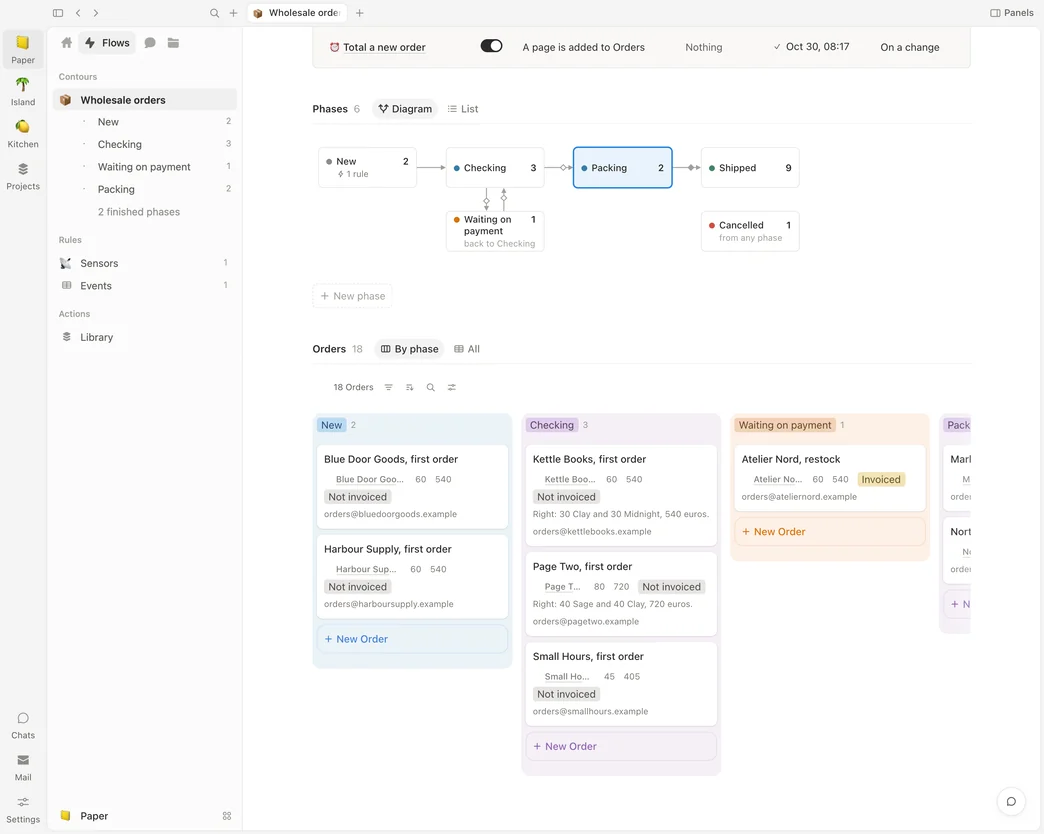Go forward with the right chevron
The height and width of the screenshot is (834, 1044).
tap(96, 13)
